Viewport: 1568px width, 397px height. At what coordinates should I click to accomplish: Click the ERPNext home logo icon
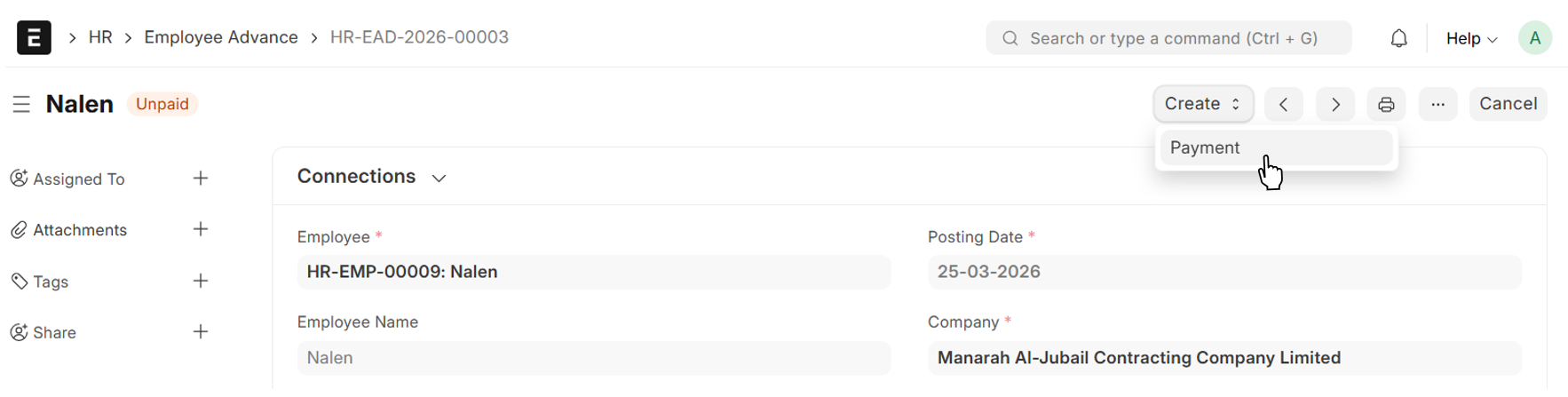34,37
